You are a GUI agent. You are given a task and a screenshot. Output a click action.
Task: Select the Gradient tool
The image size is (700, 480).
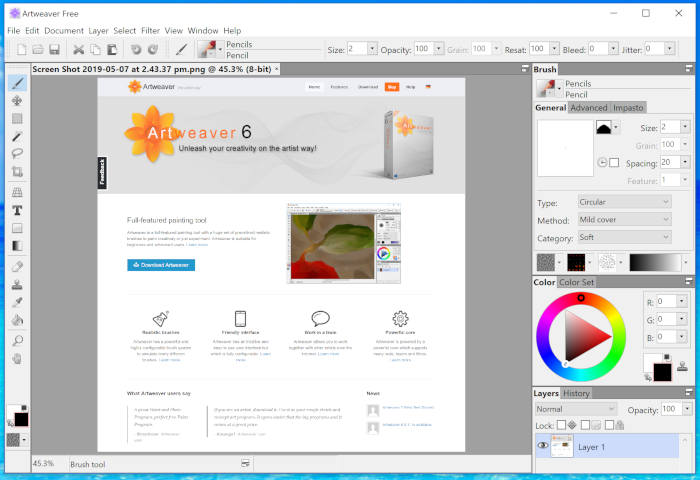coord(17,246)
